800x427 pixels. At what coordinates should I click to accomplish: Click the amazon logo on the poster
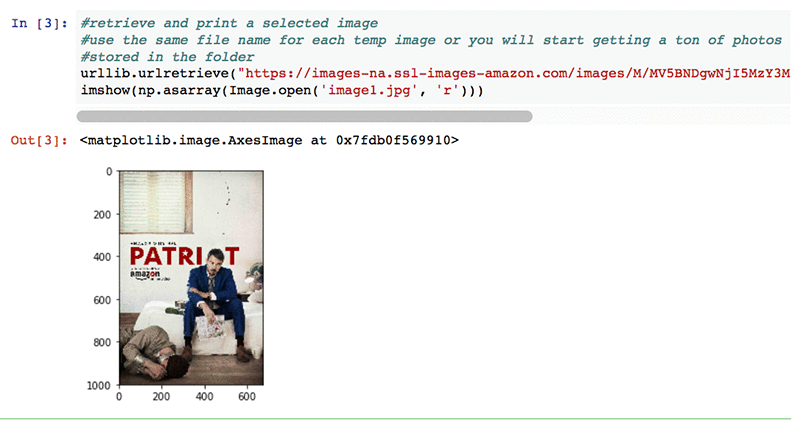145,274
